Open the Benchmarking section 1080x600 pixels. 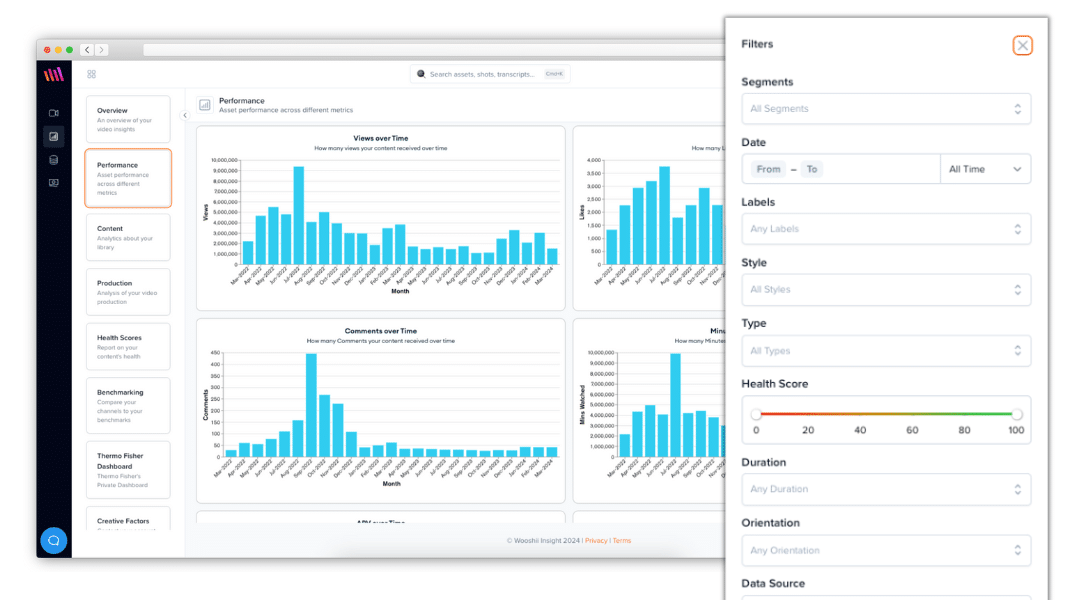coord(128,404)
